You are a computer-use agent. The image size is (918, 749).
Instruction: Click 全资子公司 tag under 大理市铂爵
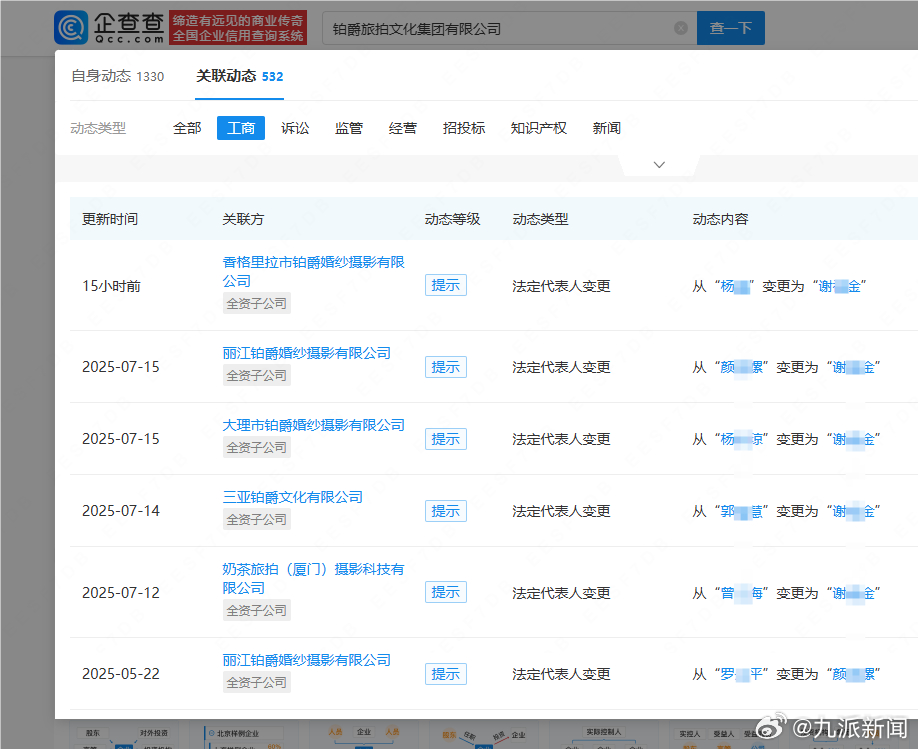(x=256, y=447)
